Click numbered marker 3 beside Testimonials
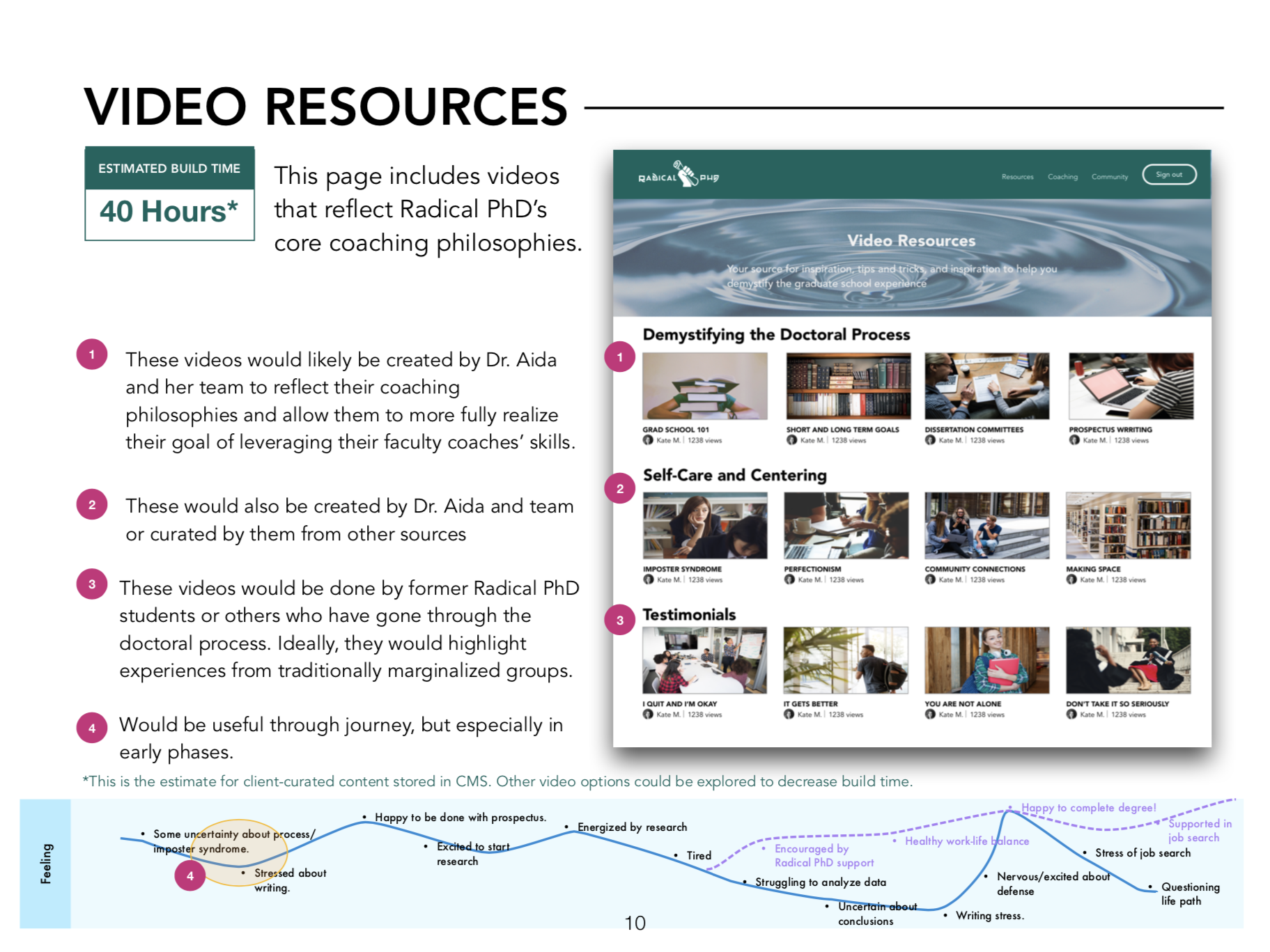The width and height of the screenshot is (1270, 952). [x=619, y=620]
